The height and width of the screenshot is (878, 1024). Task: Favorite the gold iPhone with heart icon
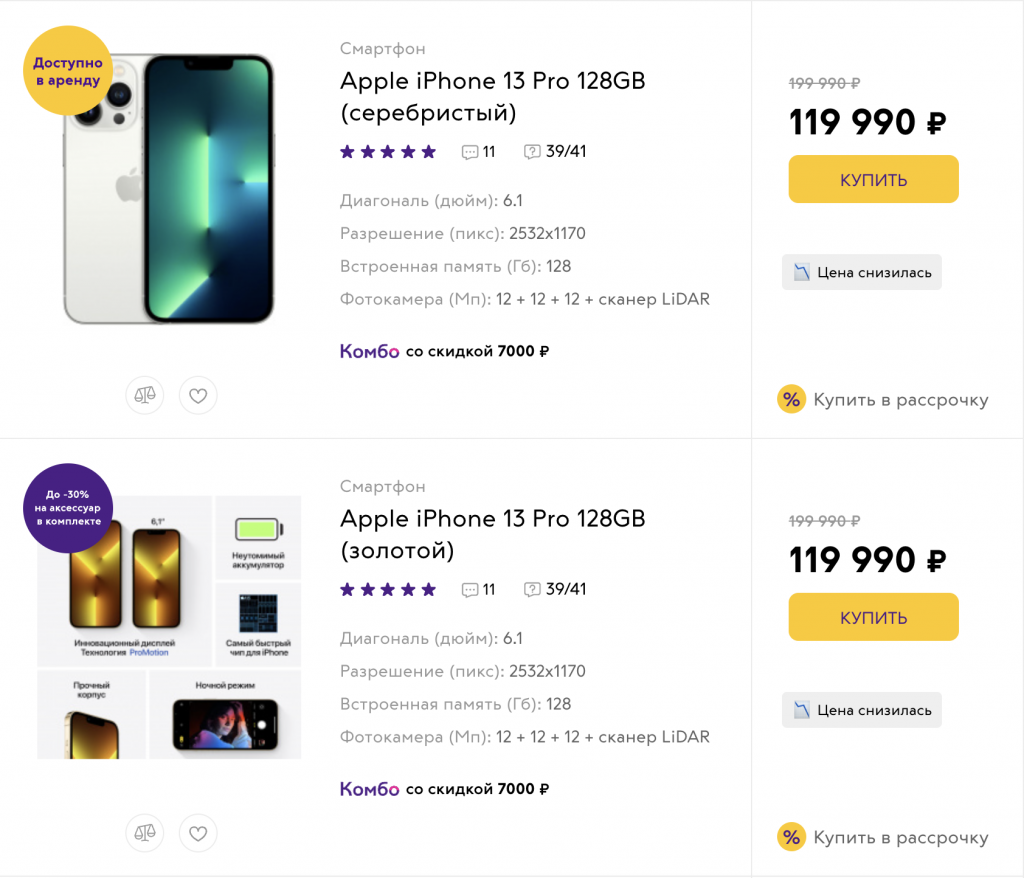tap(198, 832)
